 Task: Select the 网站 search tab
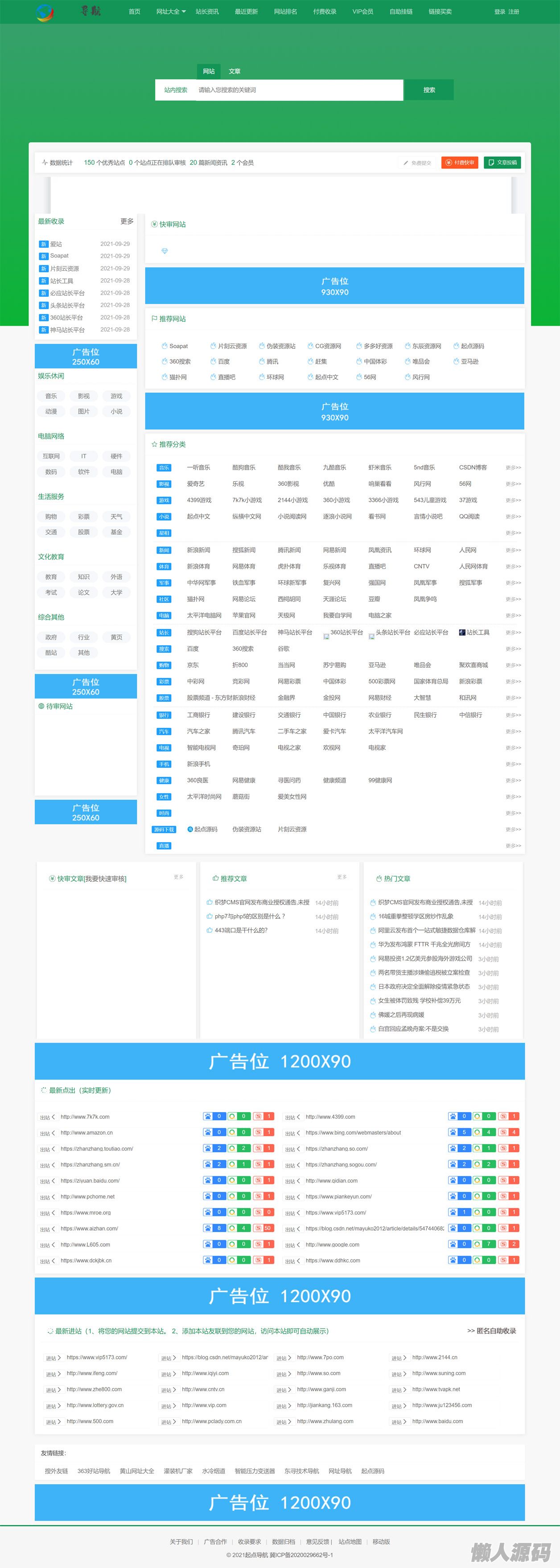click(x=209, y=71)
